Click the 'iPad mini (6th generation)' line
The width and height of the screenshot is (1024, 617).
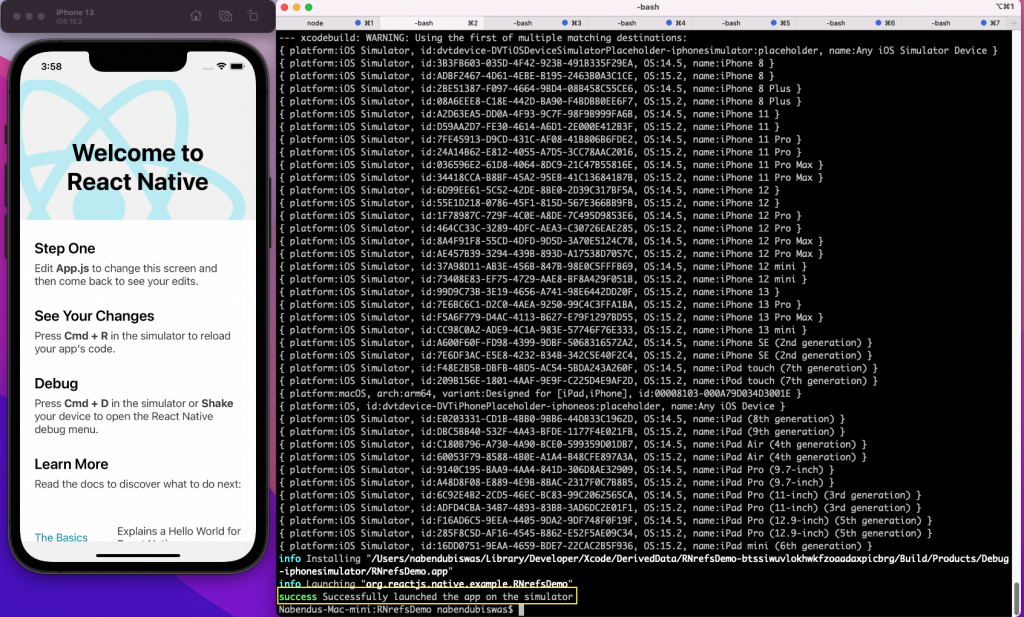coord(575,546)
